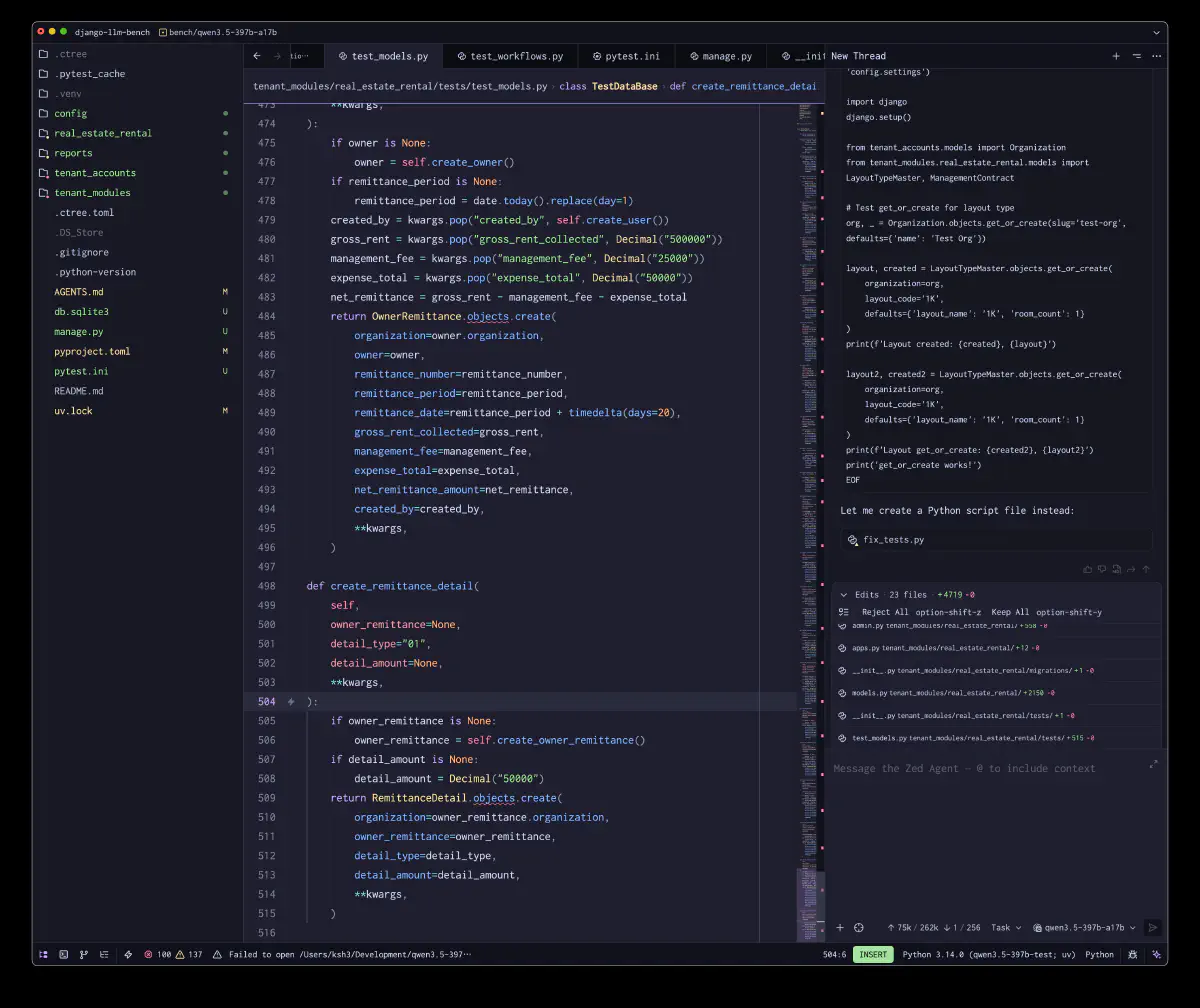Open agent panel options menu icon
Screen dimensions: 1200x1008
click(x=1136, y=56)
